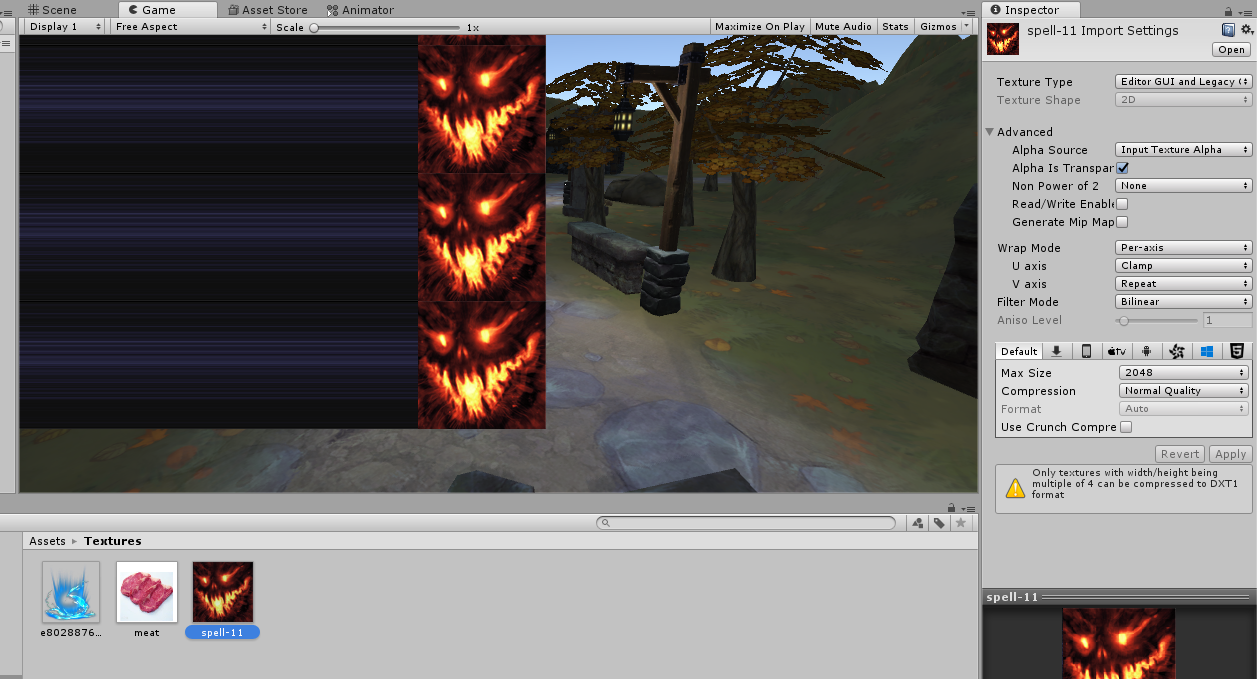Select the Default platform tab
Image resolution: width=1257 pixels, height=679 pixels.
(1019, 351)
